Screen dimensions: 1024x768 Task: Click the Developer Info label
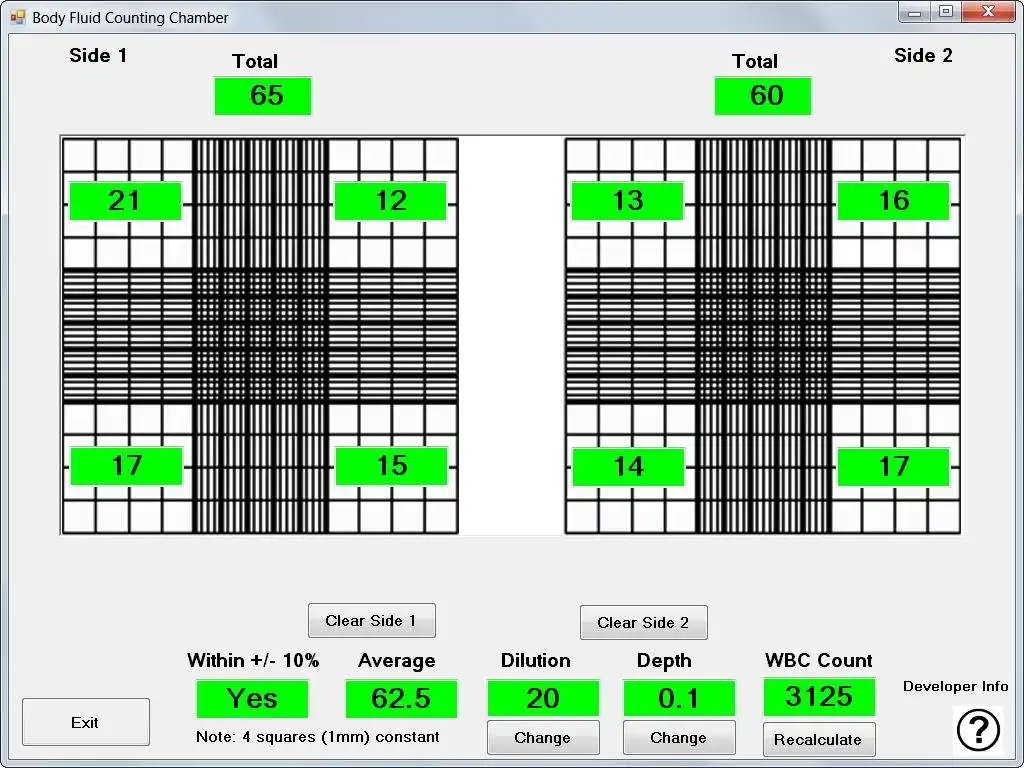point(955,686)
